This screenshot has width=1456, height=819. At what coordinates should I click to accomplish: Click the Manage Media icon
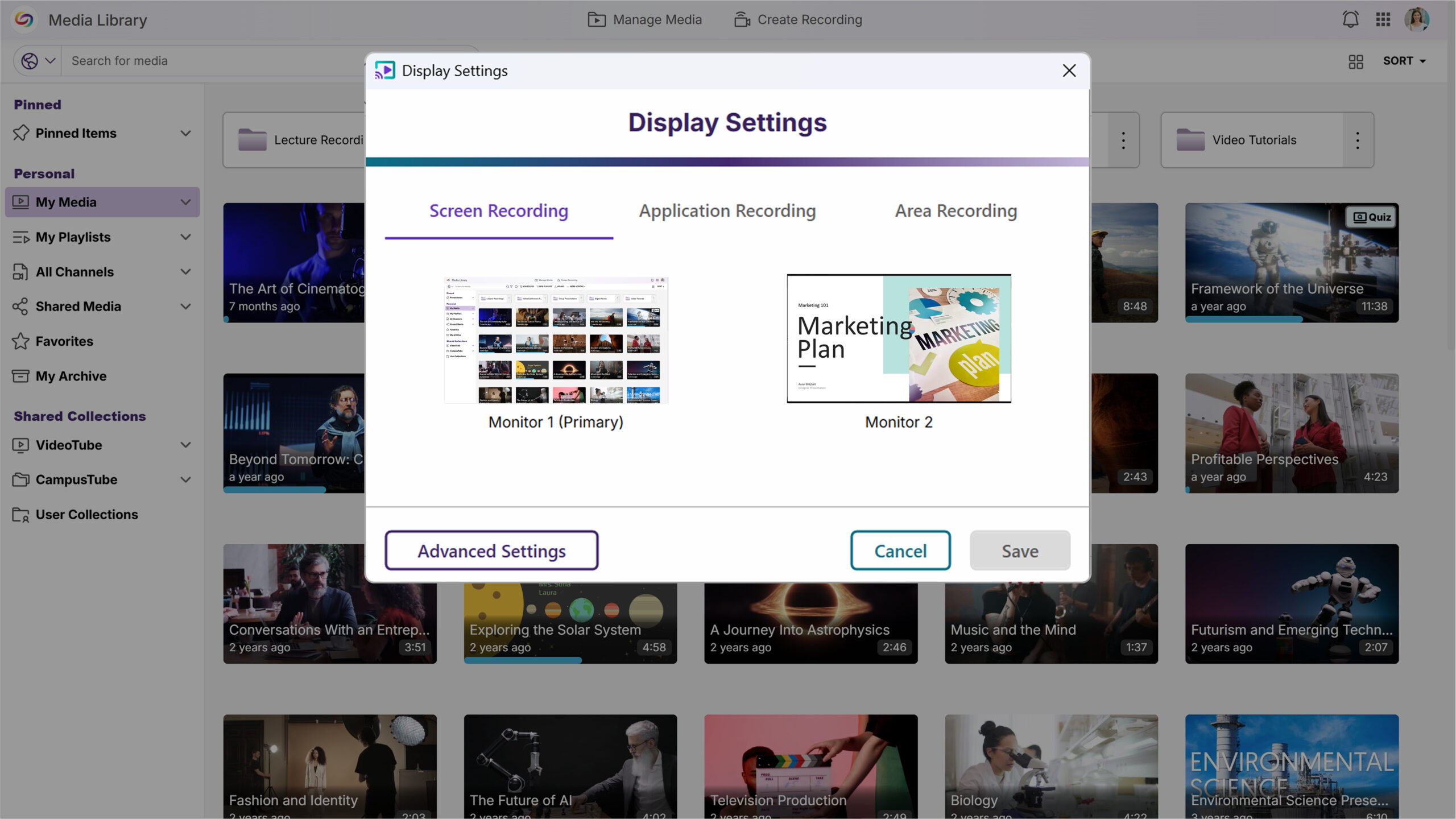coord(596,19)
